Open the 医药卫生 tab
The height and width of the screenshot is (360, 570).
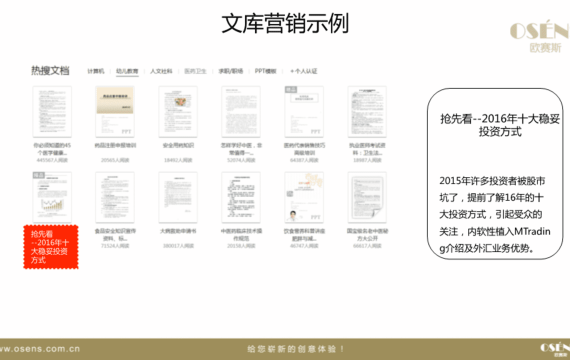coord(195,71)
